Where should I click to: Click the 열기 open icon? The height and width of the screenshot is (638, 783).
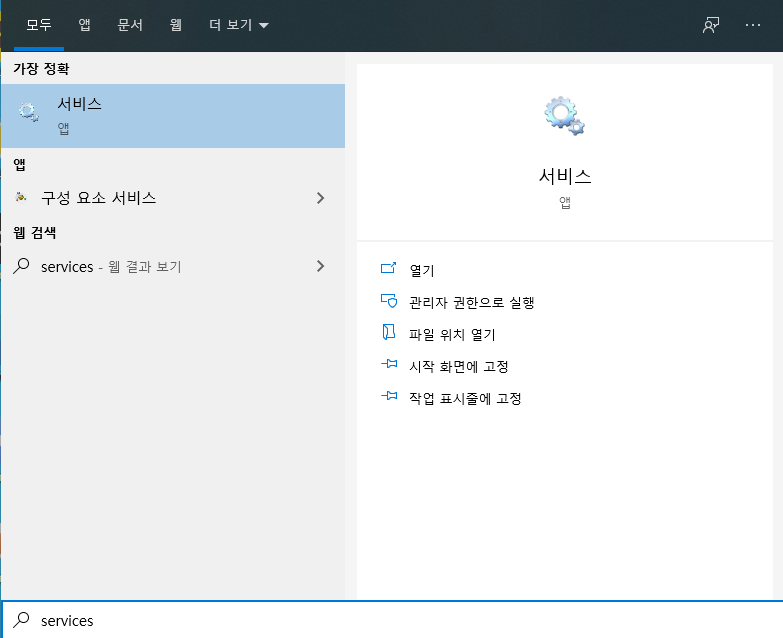[x=389, y=269]
